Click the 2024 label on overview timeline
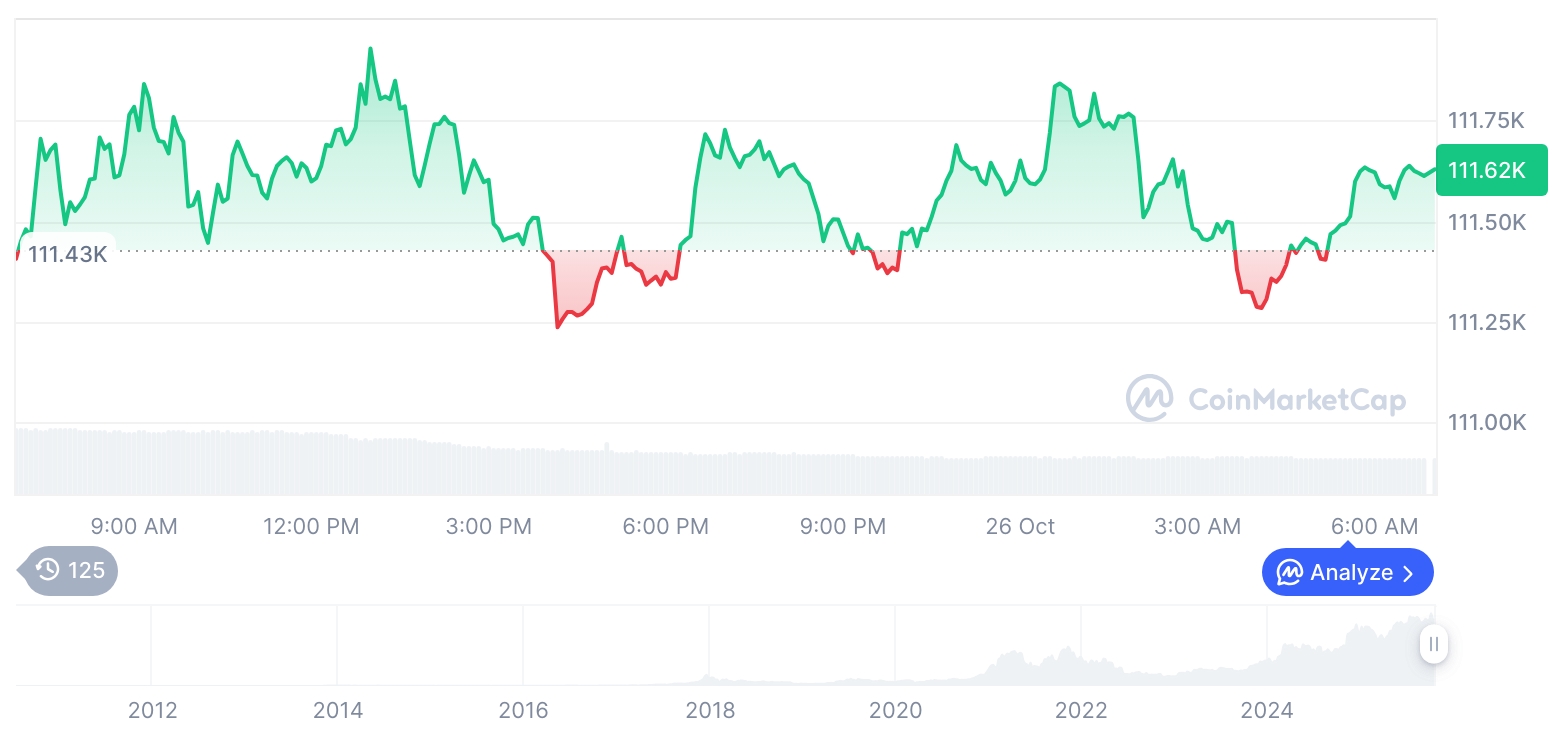Screen dimensions: 1566x732 pos(1266,711)
